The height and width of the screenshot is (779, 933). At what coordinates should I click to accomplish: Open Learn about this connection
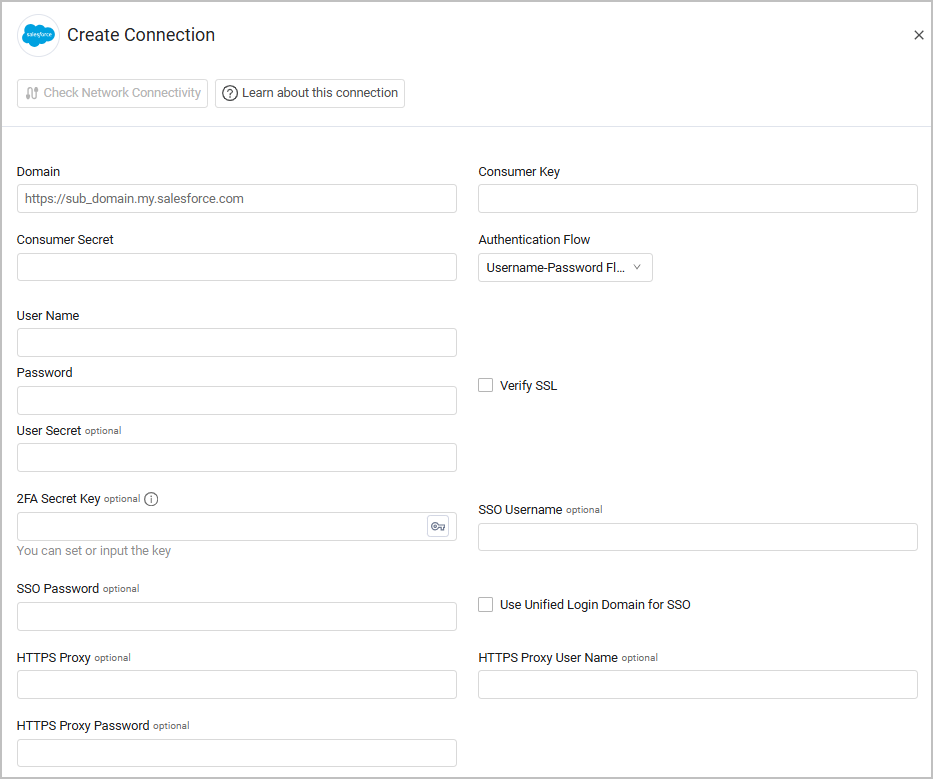pos(310,93)
